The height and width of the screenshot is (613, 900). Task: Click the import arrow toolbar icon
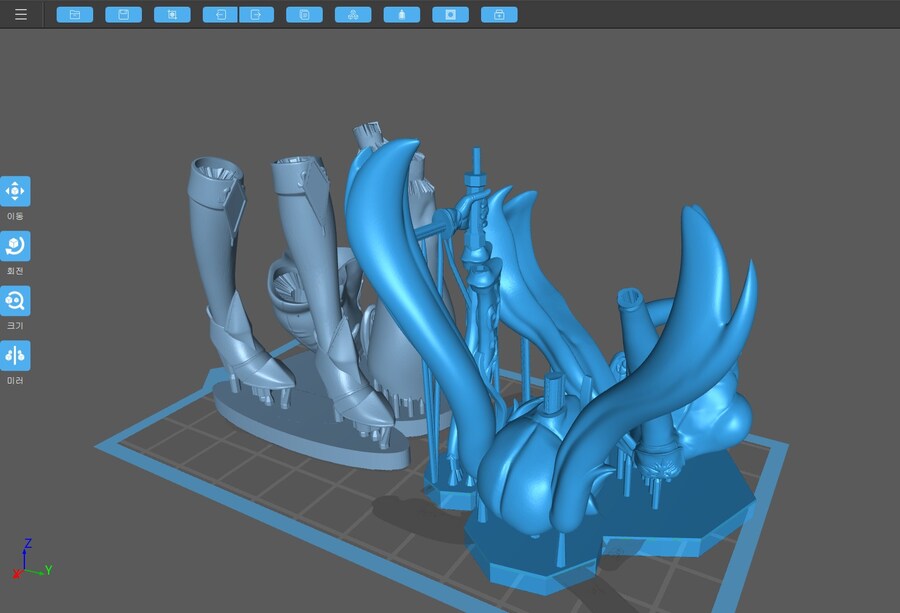click(x=221, y=14)
